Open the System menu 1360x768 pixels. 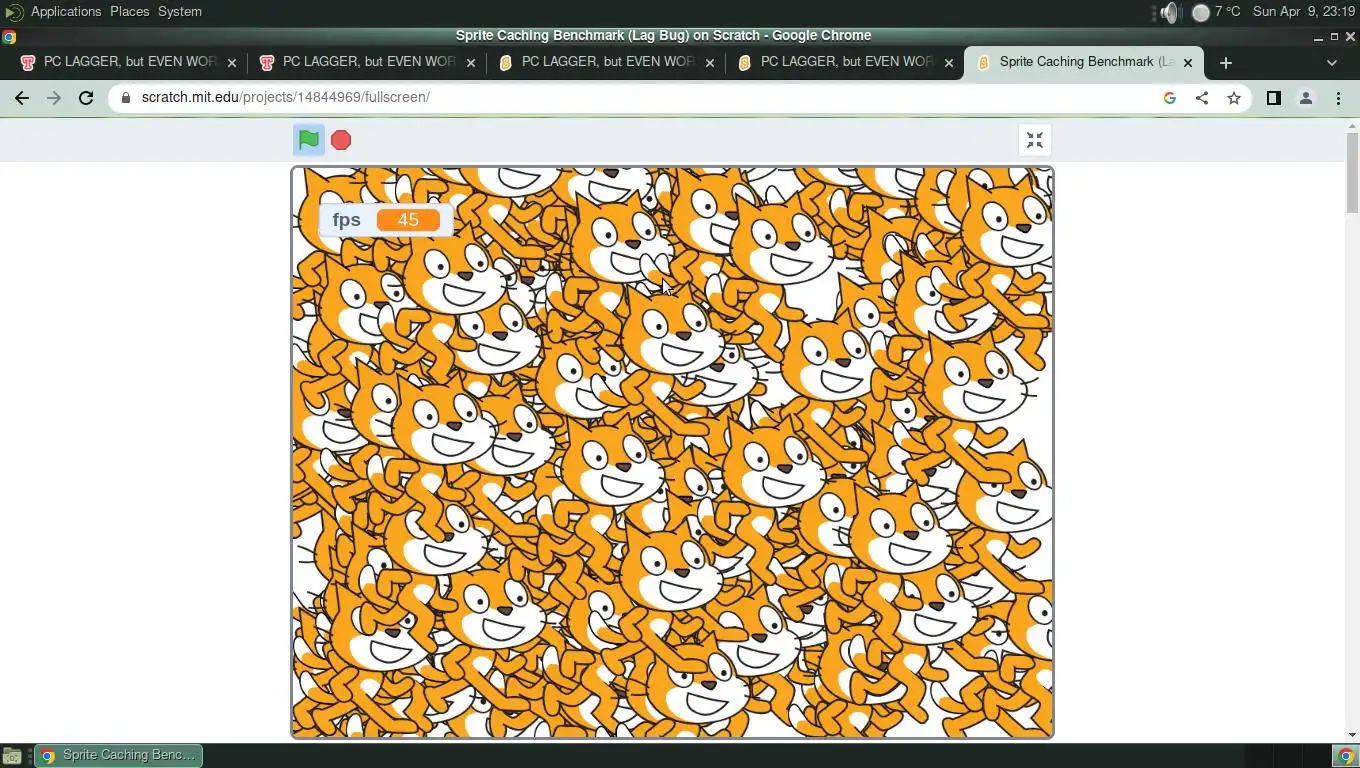180,12
